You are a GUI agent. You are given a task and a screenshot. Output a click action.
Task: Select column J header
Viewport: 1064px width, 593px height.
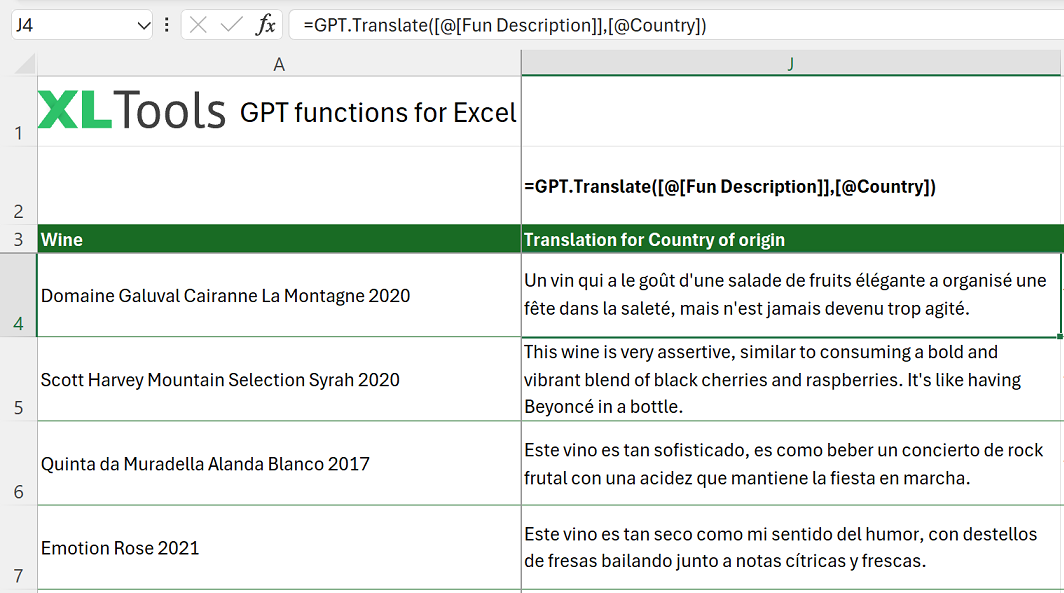coord(790,63)
